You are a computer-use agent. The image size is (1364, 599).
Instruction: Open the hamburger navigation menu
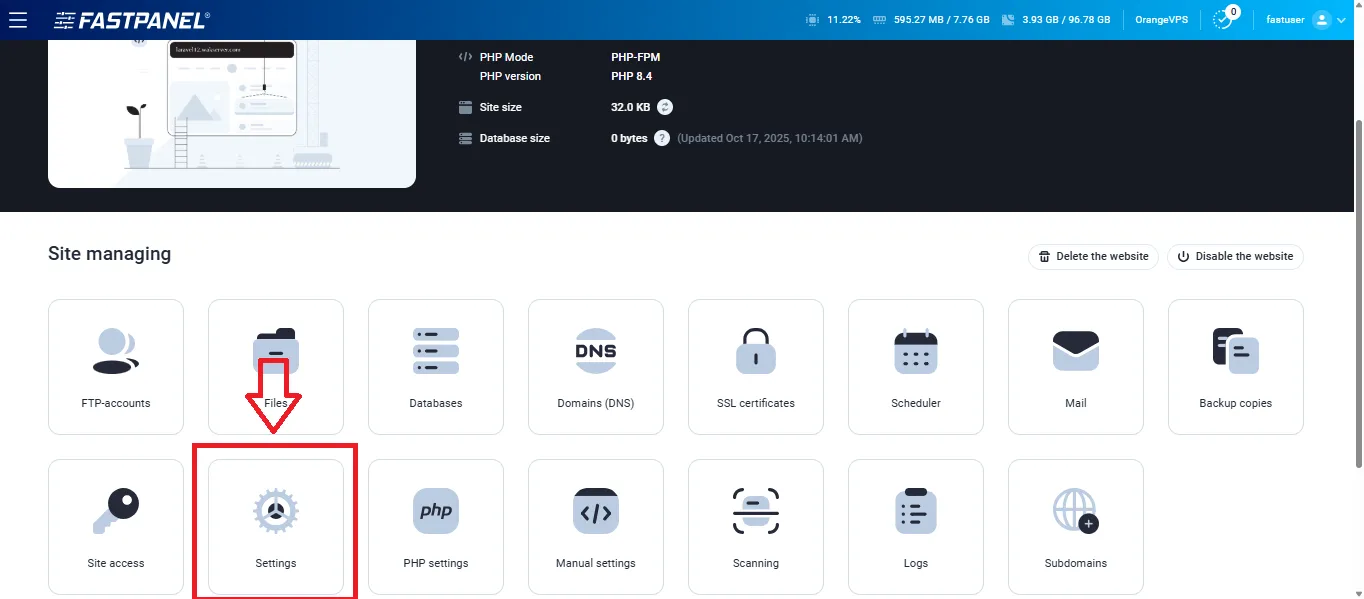[x=18, y=20]
